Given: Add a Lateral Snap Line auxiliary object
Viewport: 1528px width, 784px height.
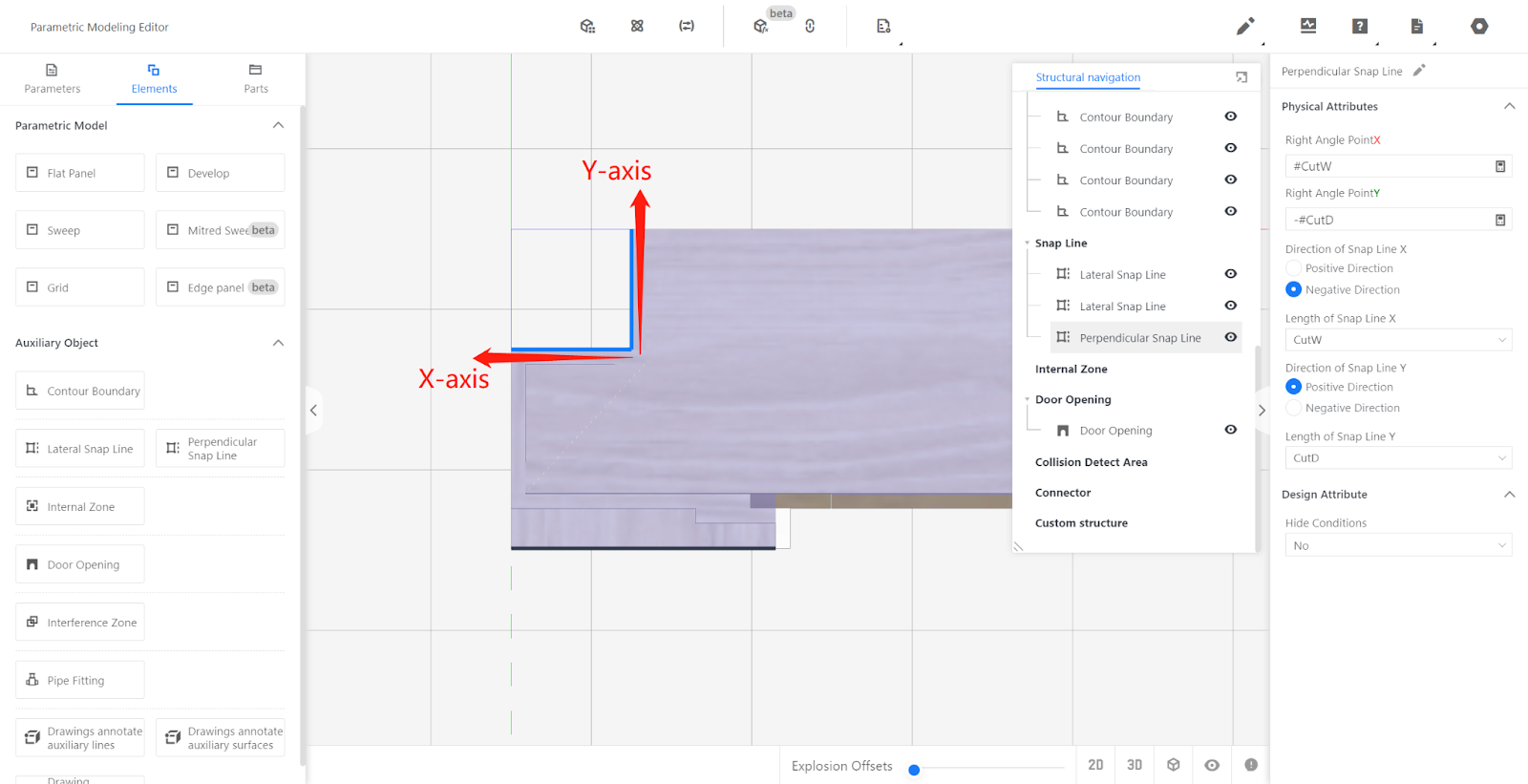Looking at the screenshot, I should pos(80,449).
